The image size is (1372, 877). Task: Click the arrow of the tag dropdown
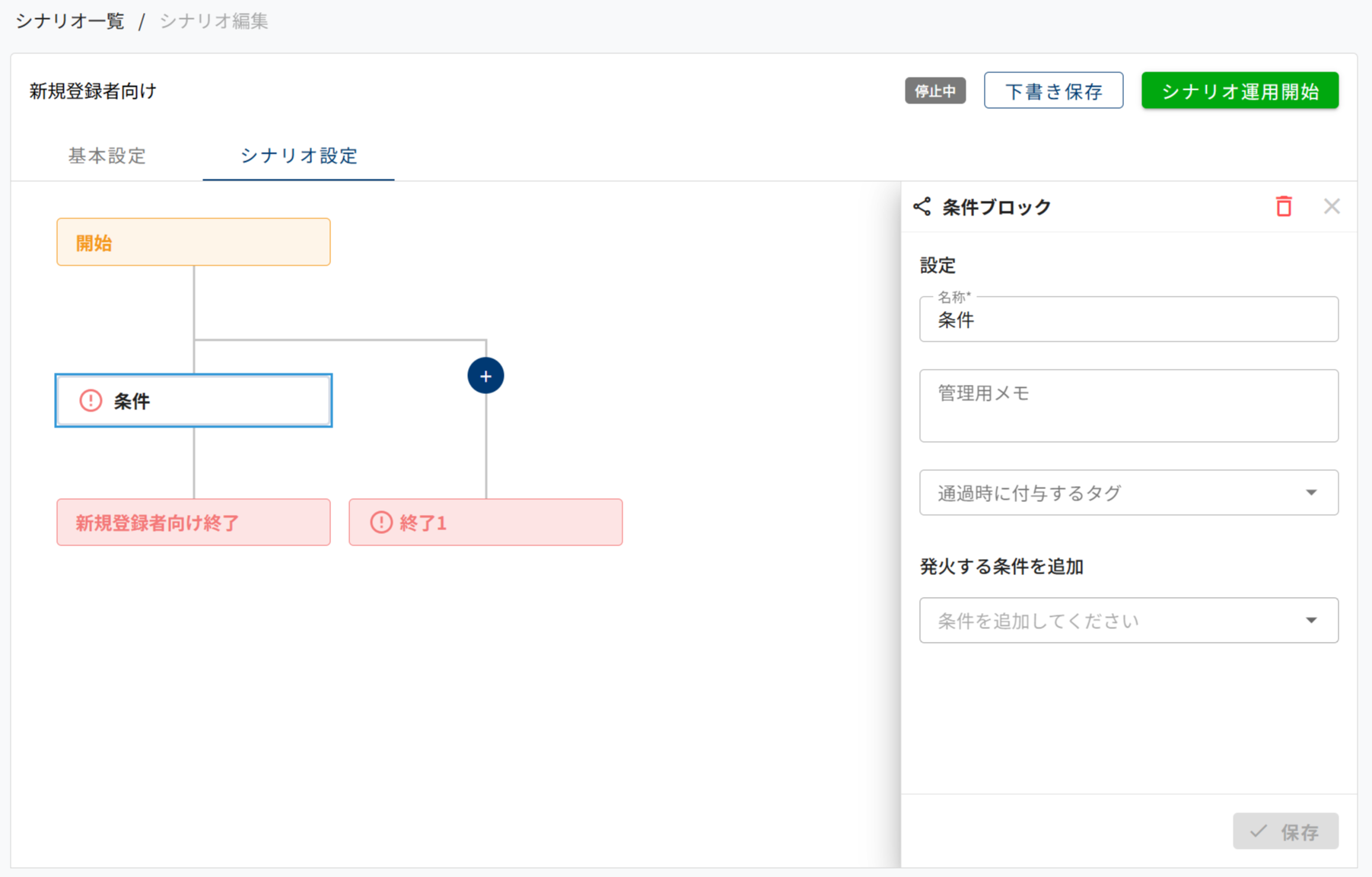1311,493
